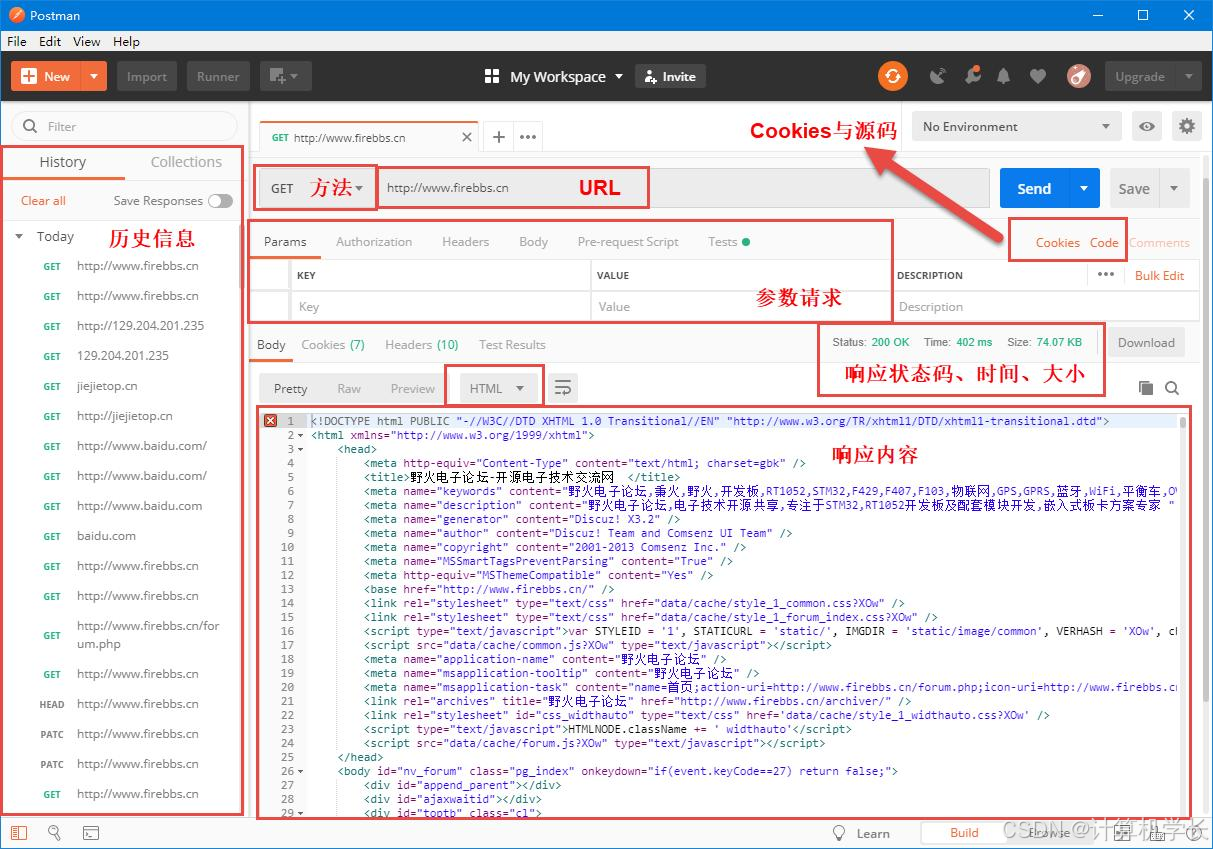Add a new request tab
1213x849 pixels.
[x=499, y=137]
